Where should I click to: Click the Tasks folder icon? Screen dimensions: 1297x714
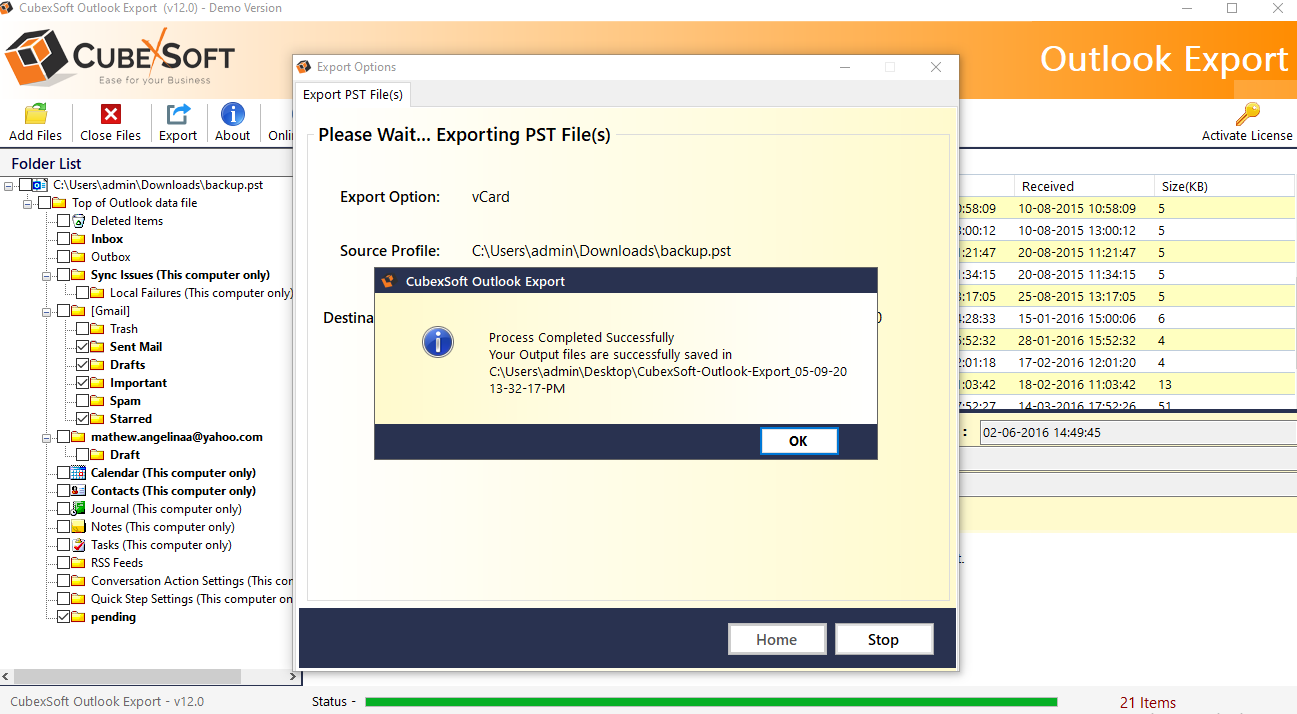pos(79,545)
